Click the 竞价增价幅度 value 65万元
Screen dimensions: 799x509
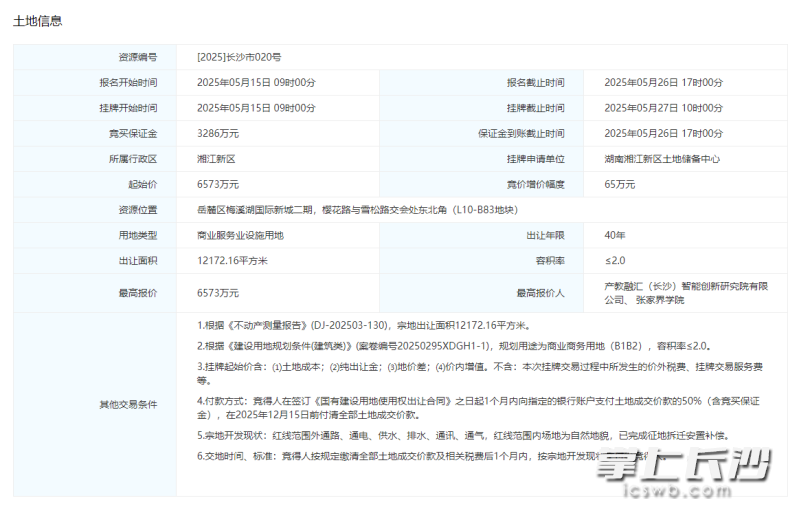[x=620, y=184]
